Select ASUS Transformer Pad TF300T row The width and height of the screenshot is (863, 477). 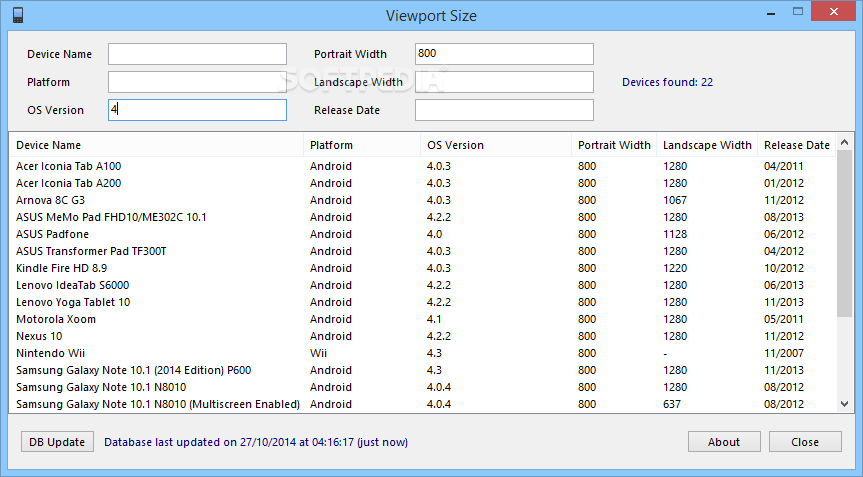423,251
